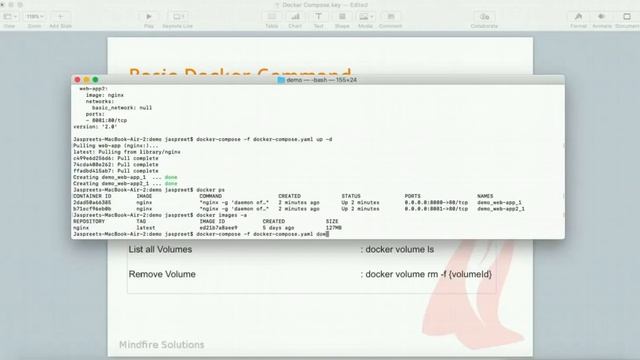Add a new slide with Add Slide
The width and height of the screenshot is (640, 360).
point(60,17)
